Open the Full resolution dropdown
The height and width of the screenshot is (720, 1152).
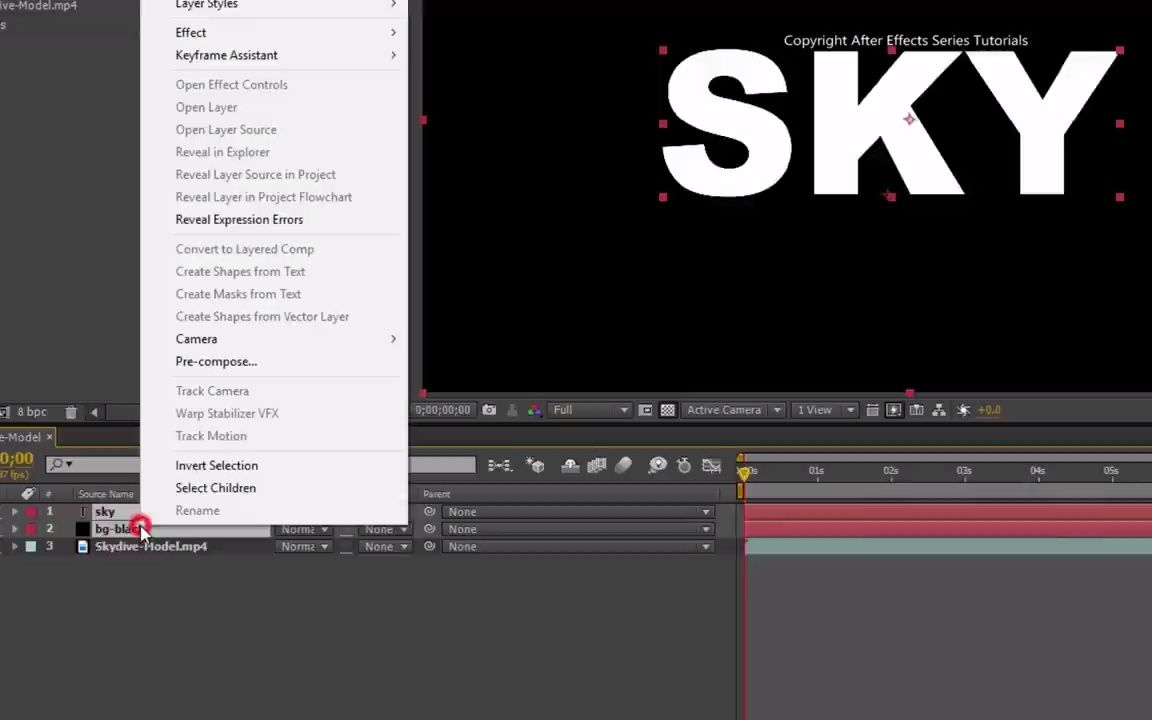tap(590, 409)
